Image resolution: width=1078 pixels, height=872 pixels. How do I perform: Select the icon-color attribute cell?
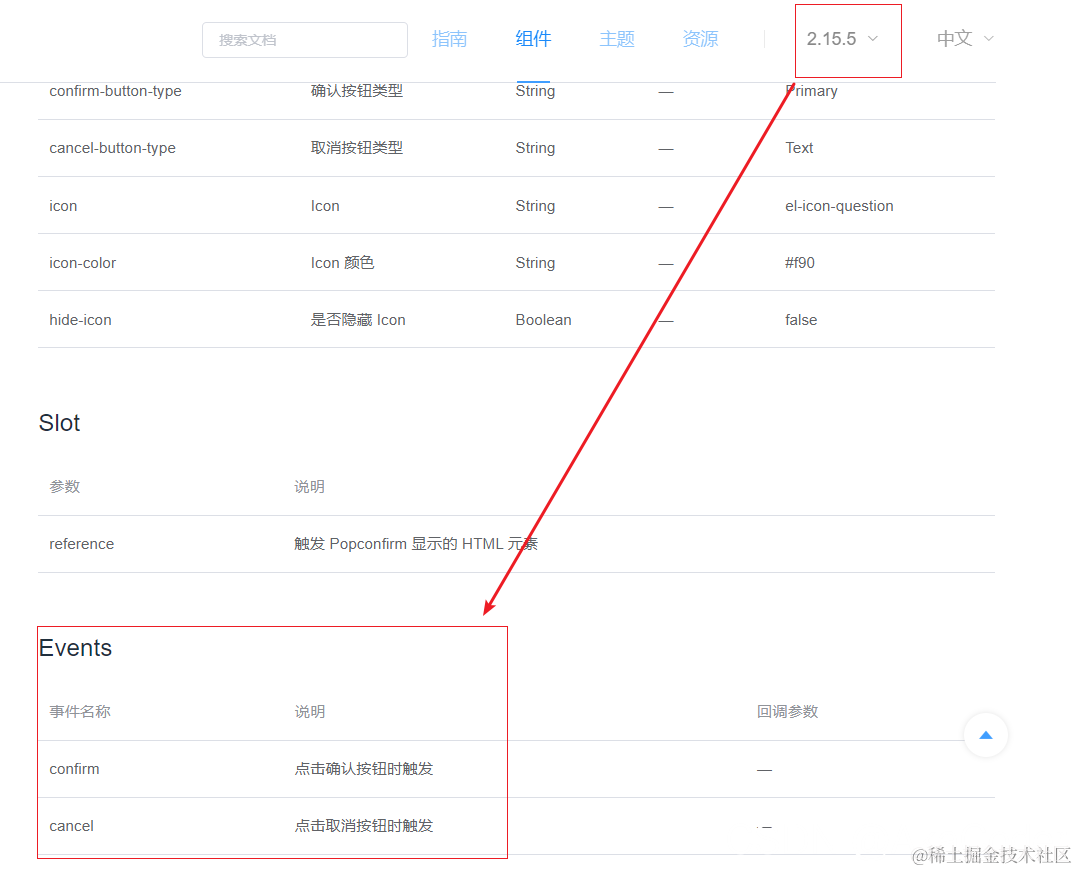[82, 263]
